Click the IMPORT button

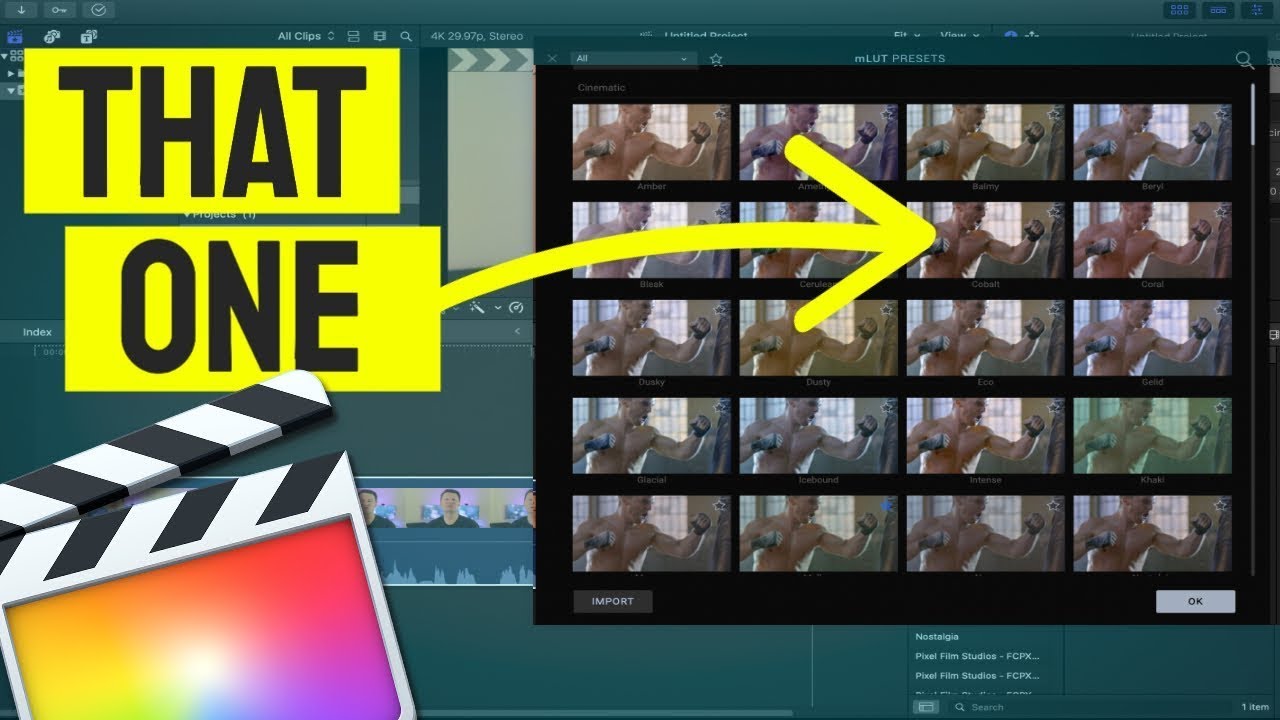pos(613,601)
